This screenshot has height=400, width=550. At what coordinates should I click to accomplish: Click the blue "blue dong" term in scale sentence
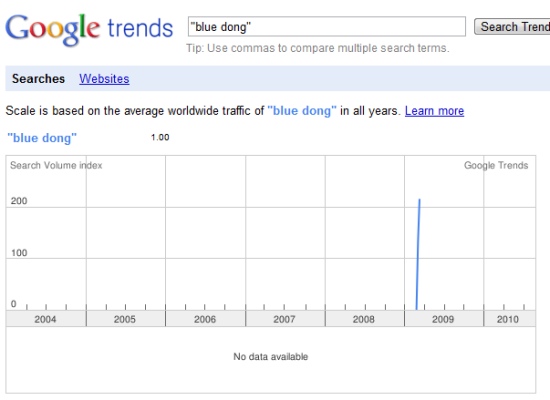(302, 111)
